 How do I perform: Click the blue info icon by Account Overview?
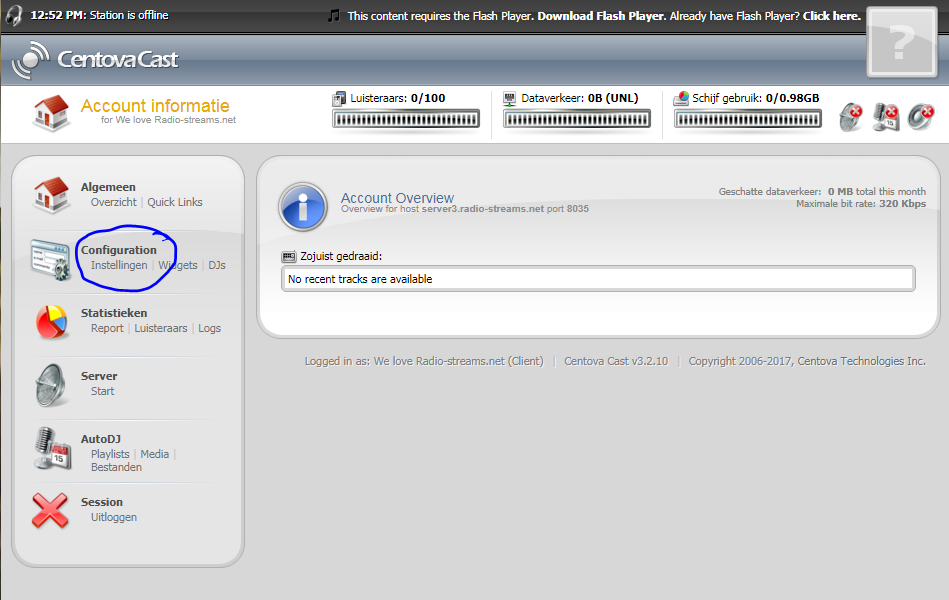[x=303, y=207]
